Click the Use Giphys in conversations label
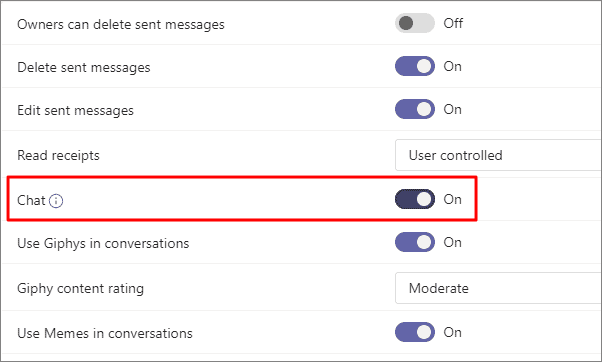This screenshot has width=602, height=362. point(103,243)
